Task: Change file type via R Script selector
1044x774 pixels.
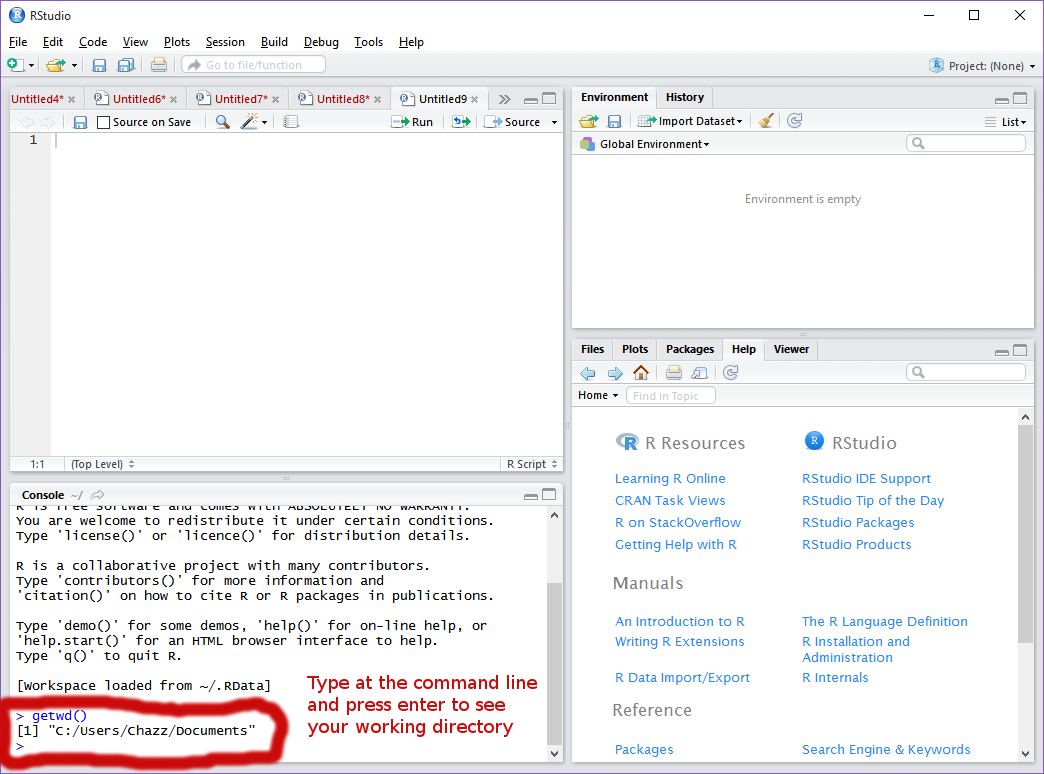Action: tap(531, 464)
